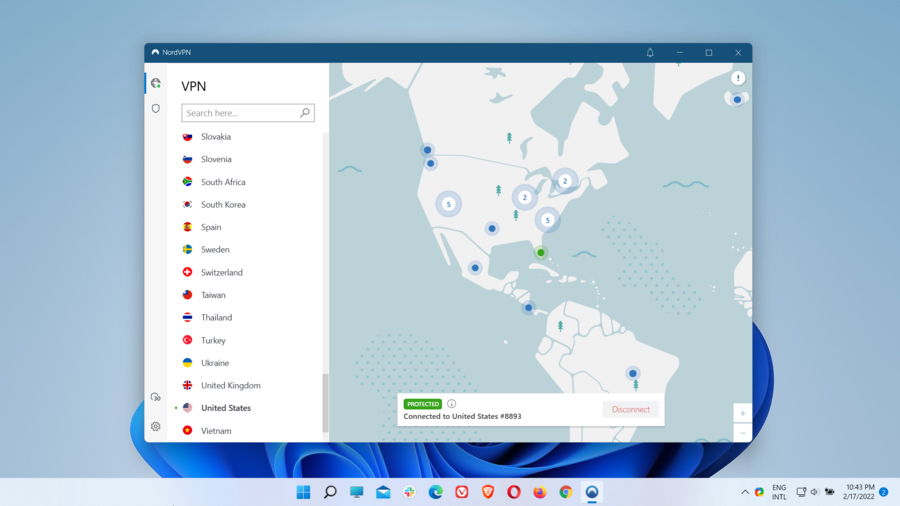Screen dimensions: 900x506
Task: Open NordVPN settings gear icon
Action: click(155, 426)
